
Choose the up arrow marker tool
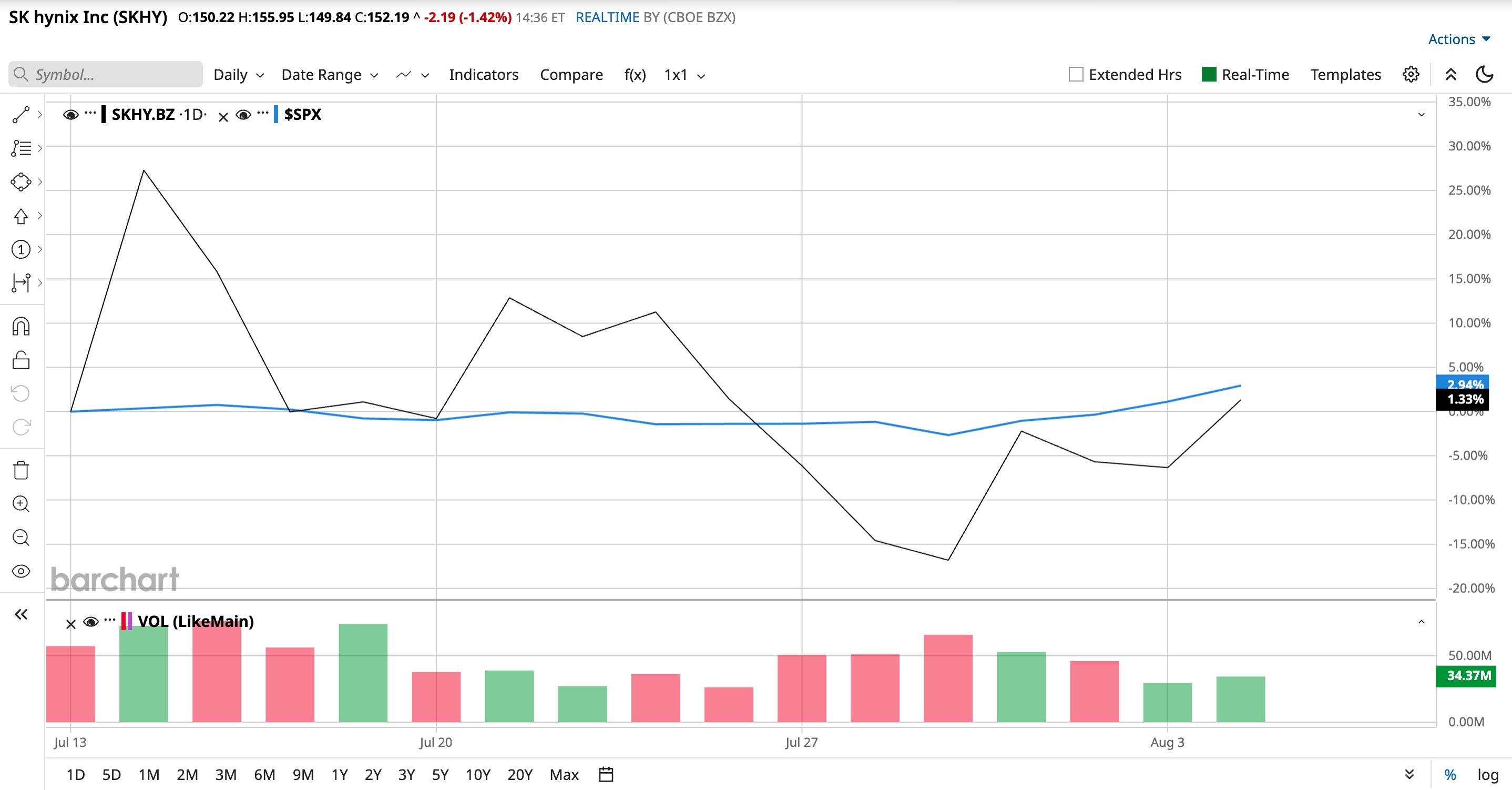coord(21,216)
